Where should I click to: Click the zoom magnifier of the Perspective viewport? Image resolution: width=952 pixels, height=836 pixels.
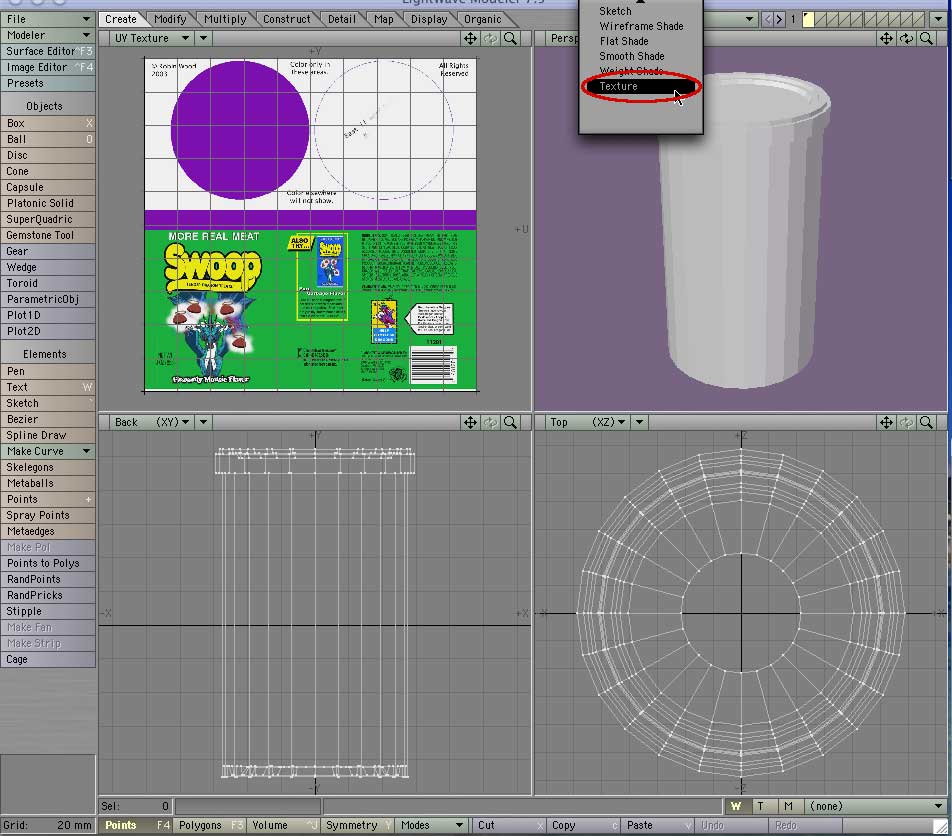[926, 39]
